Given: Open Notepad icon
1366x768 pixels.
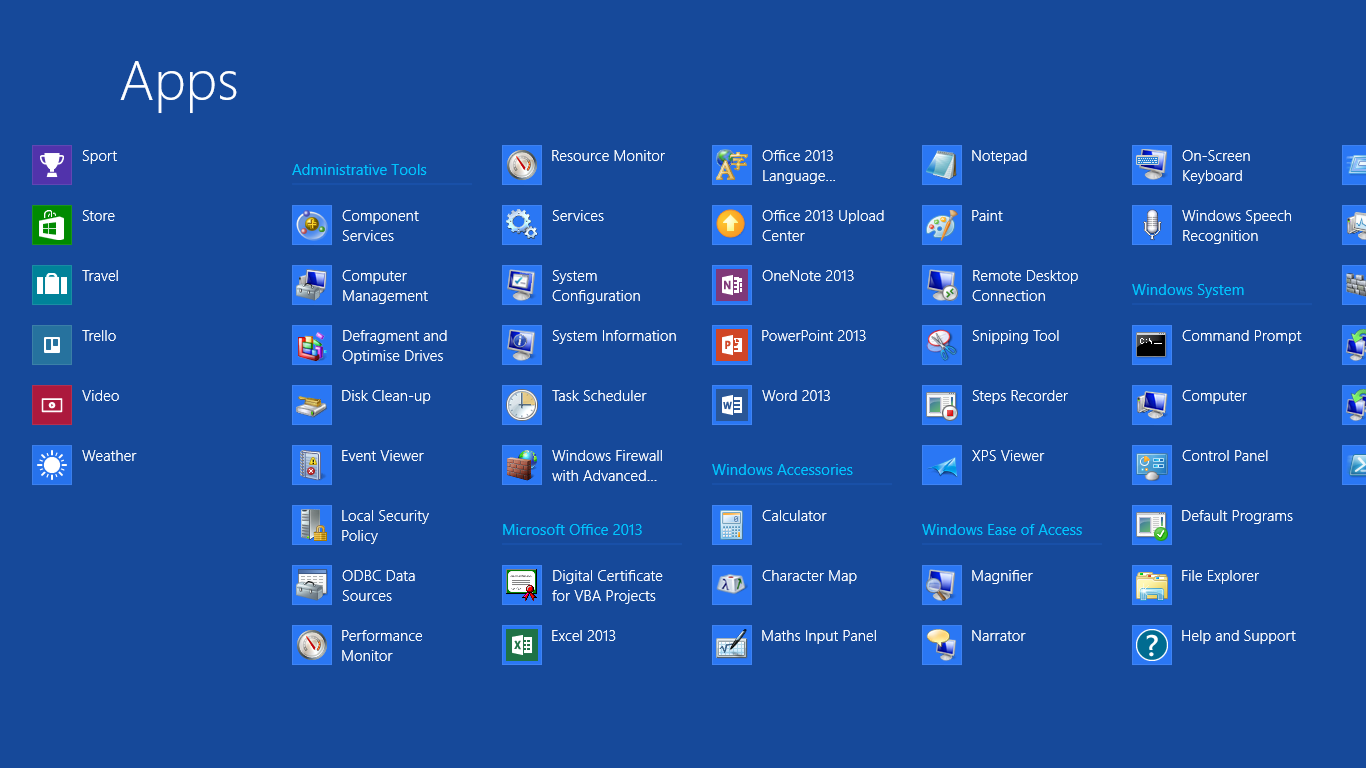Looking at the screenshot, I should [942, 165].
